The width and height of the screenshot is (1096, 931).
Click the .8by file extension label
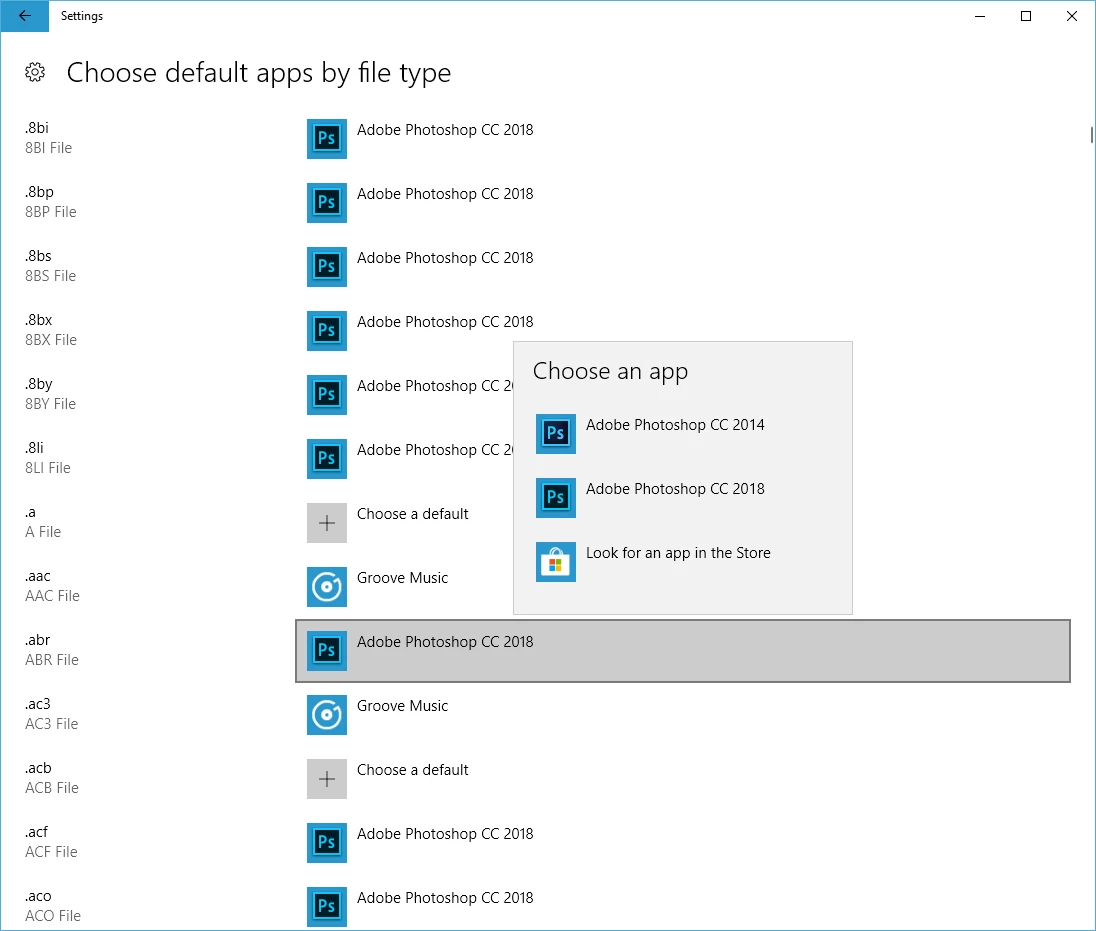click(x=38, y=384)
